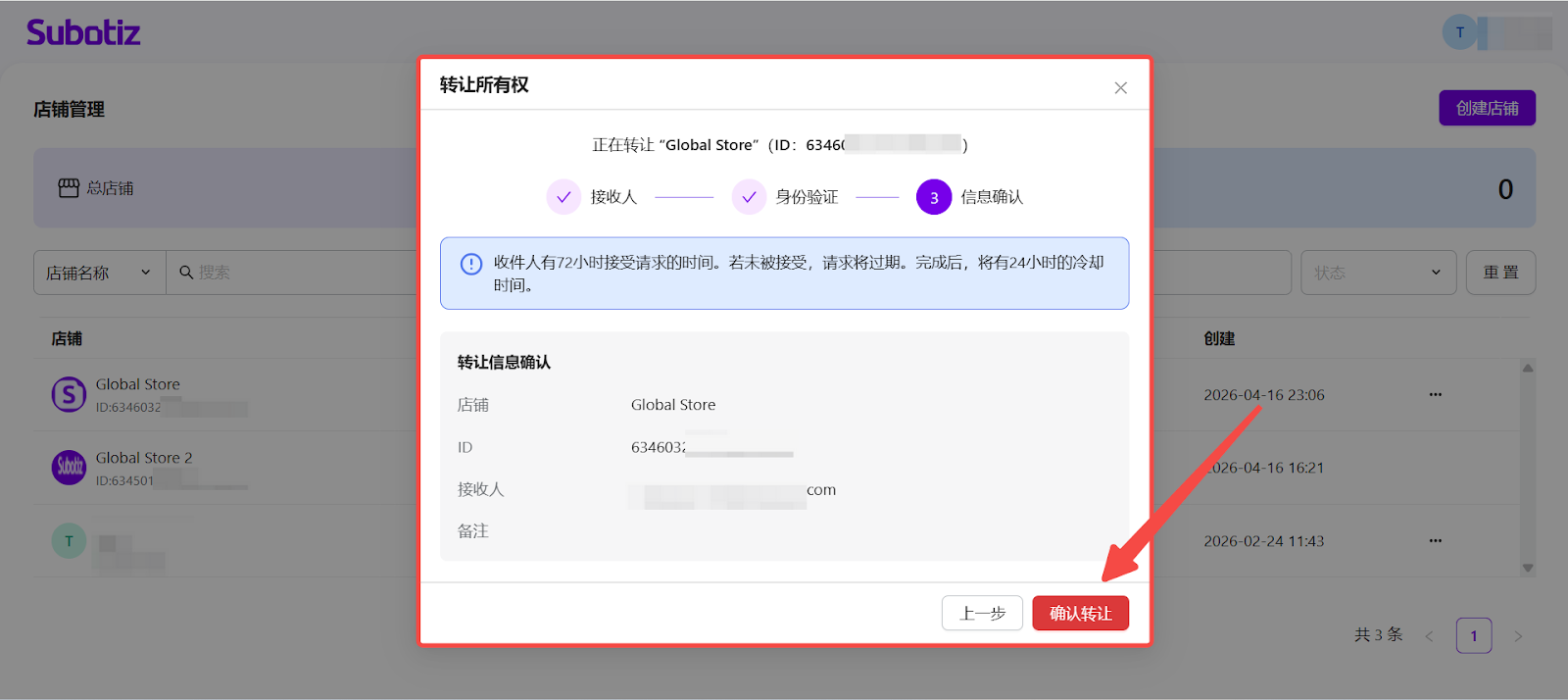
Task: Click the recipient step checkmark icon
Action: tap(563, 197)
